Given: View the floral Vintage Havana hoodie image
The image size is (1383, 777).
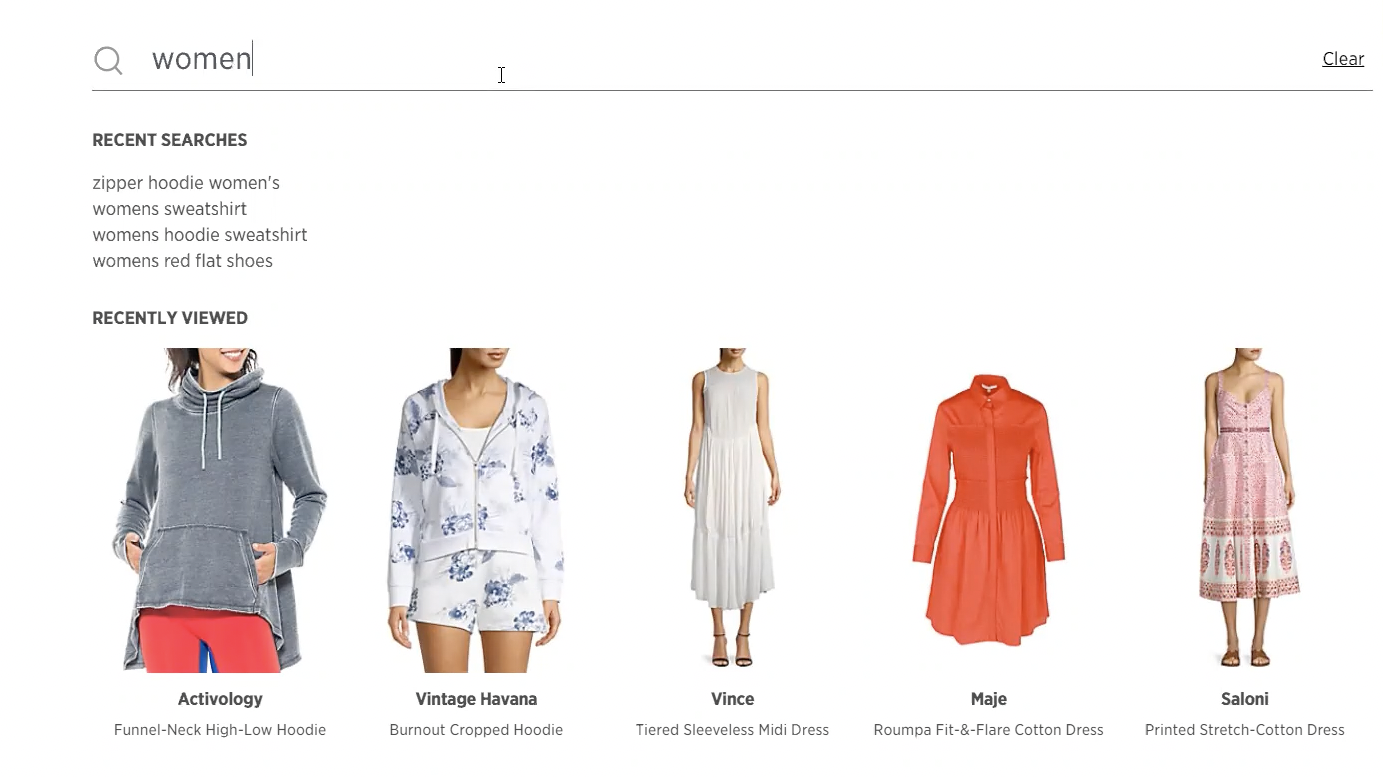Looking at the screenshot, I should pos(476,510).
